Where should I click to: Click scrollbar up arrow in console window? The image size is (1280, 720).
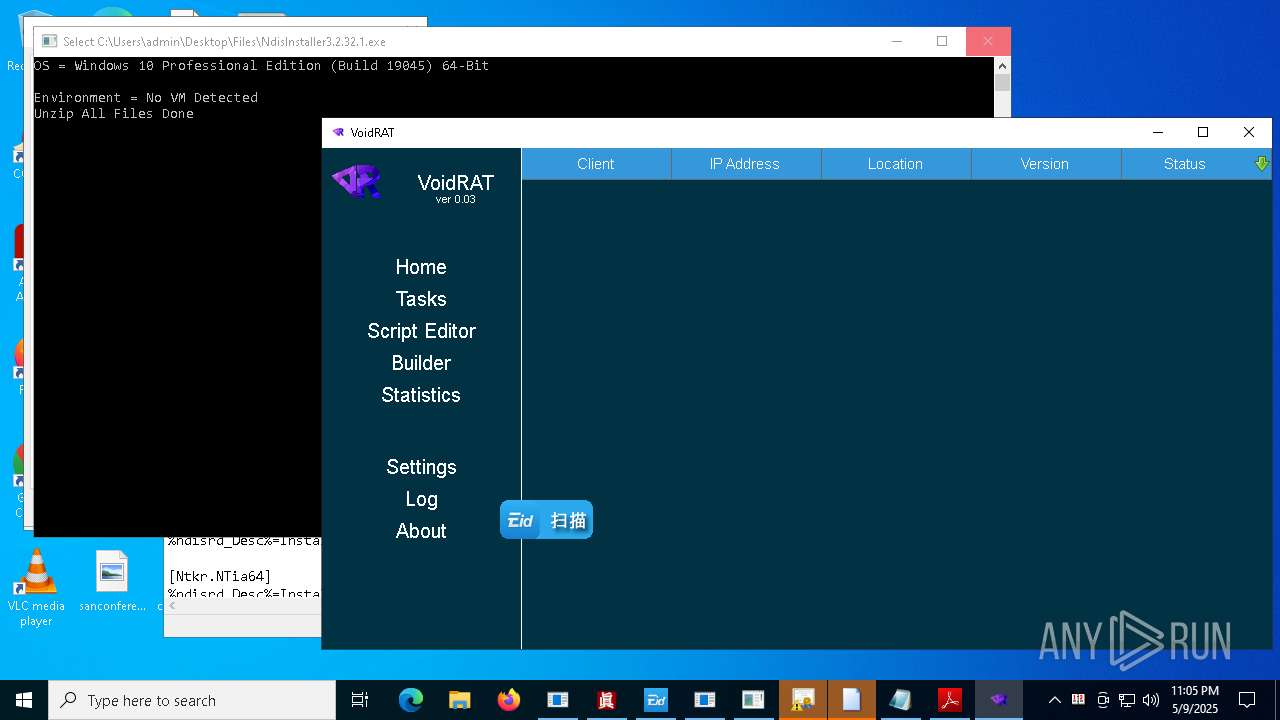1002,65
